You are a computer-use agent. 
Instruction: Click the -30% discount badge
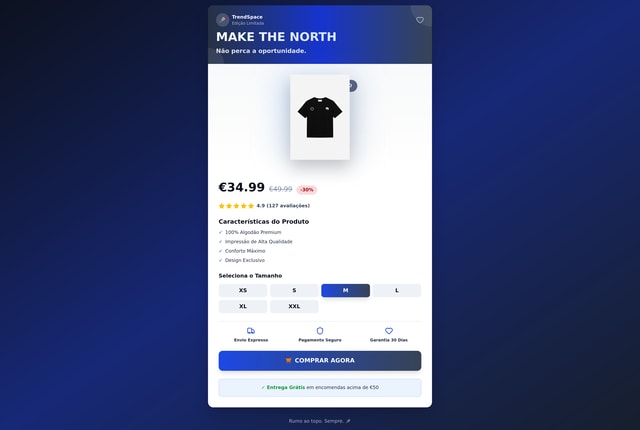point(307,190)
